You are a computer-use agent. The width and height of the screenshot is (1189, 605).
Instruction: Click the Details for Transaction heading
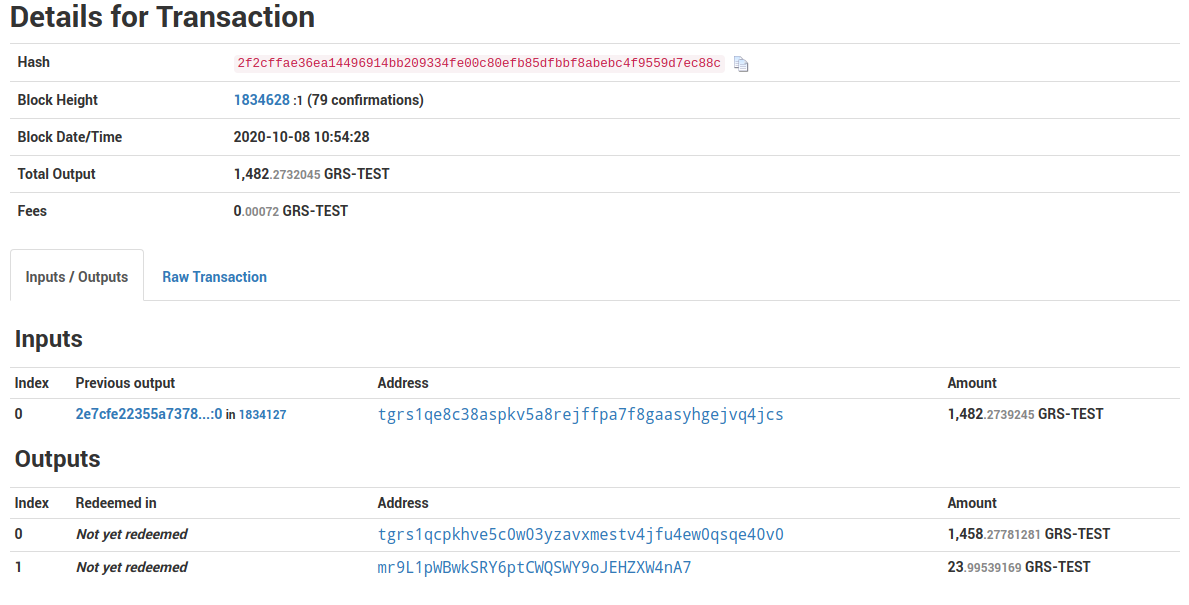[160, 17]
